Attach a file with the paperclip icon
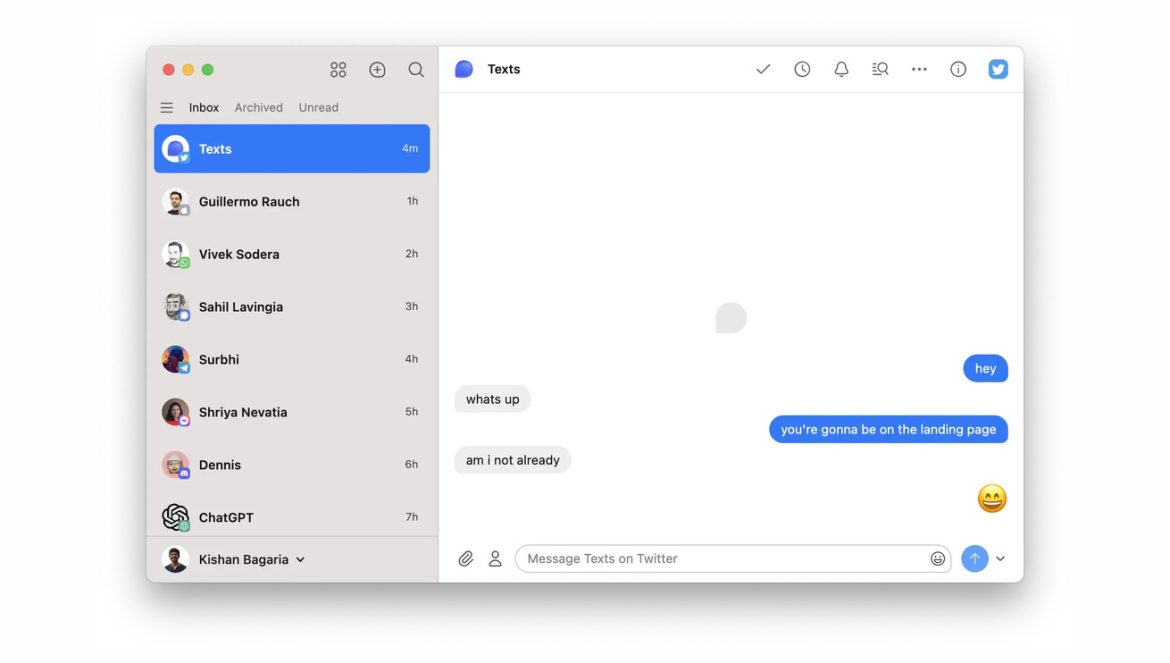The image size is (1170, 663). 466,559
